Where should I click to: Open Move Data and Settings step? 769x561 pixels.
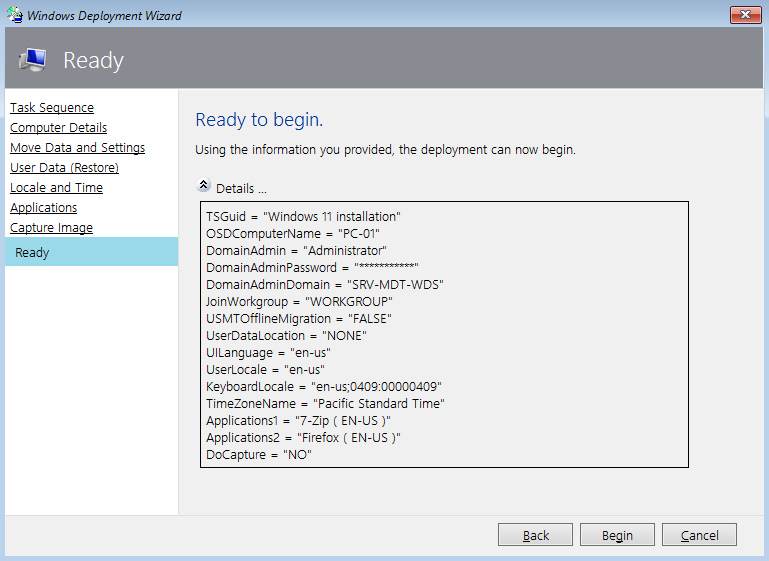(77, 148)
